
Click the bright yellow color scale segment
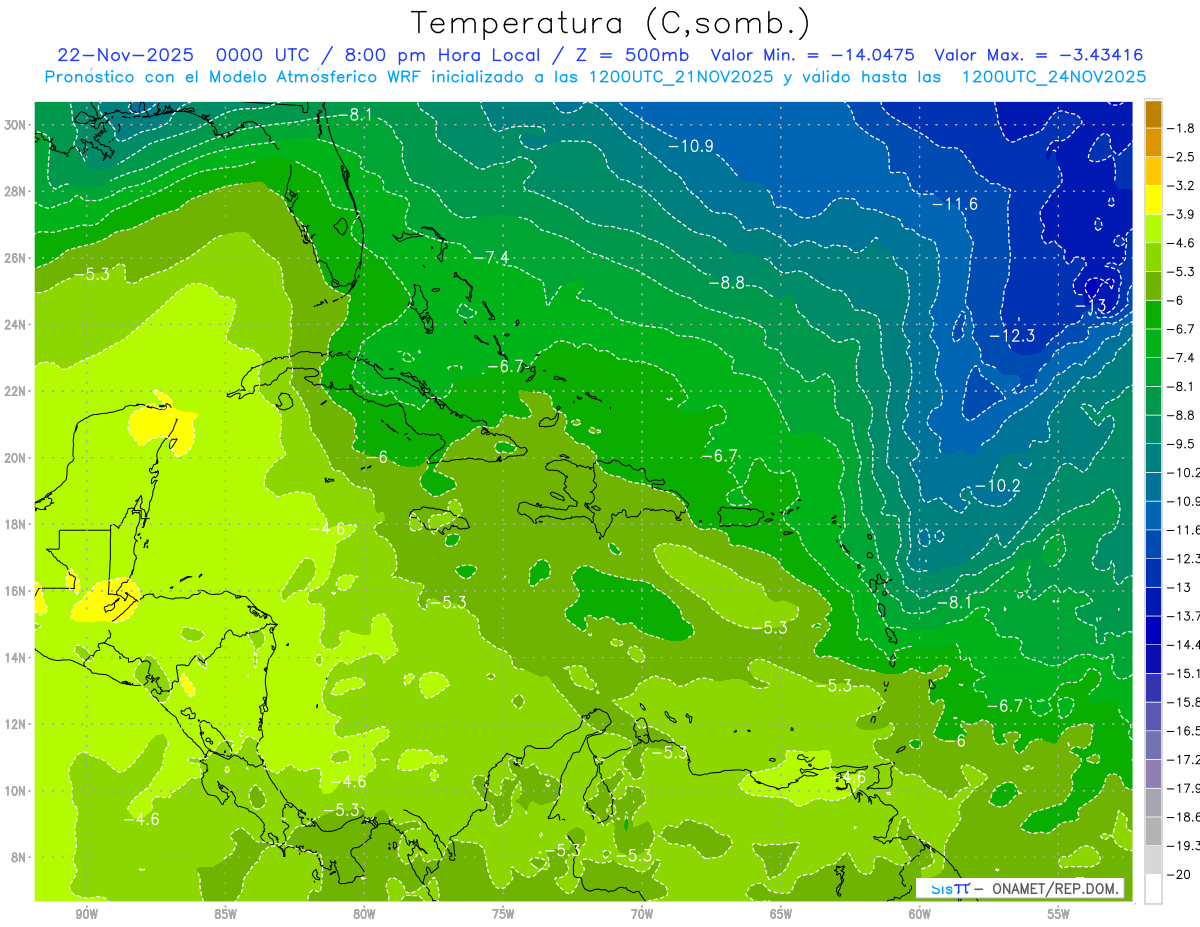(x=1153, y=200)
